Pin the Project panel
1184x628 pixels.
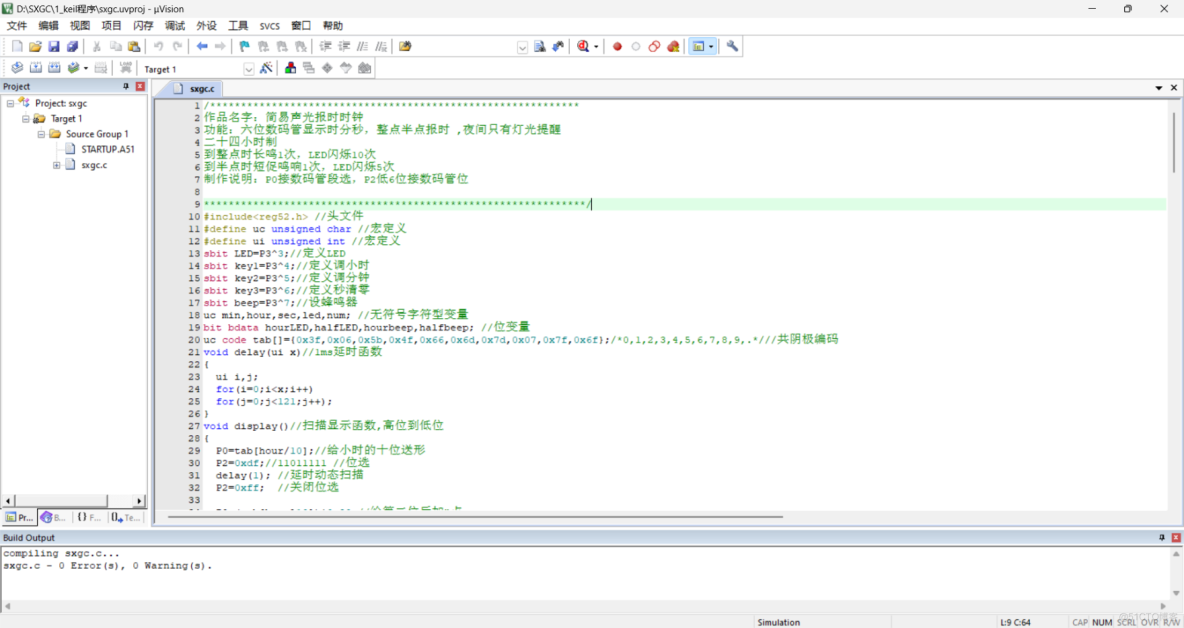pyautogui.click(x=126, y=87)
